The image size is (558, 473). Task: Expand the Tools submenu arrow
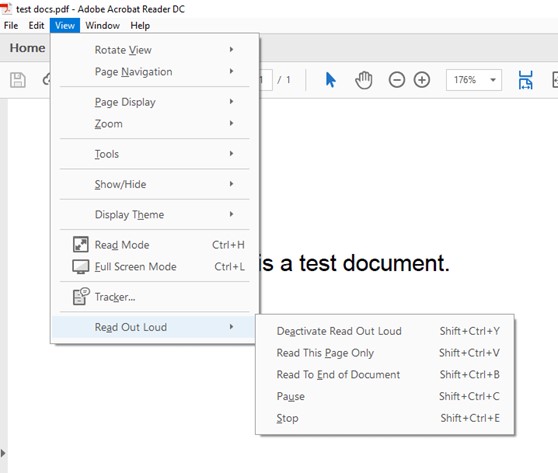pyautogui.click(x=232, y=153)
